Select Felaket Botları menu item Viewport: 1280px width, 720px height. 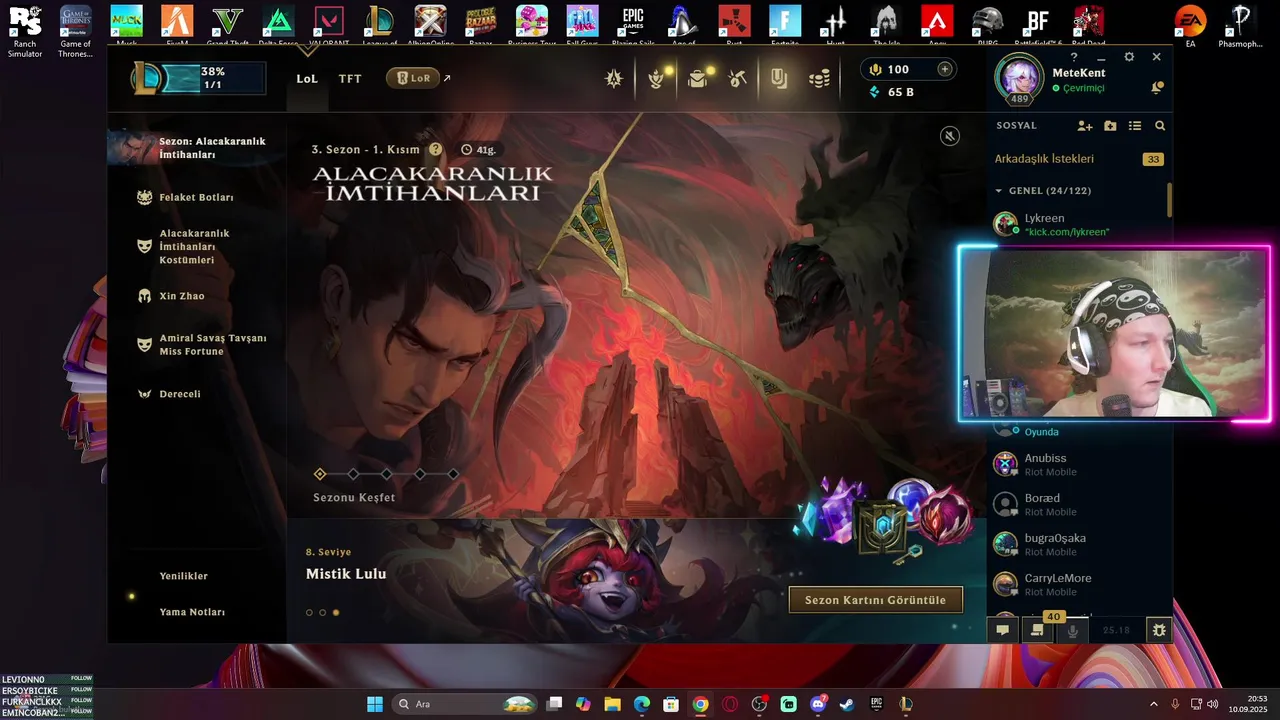tap(185, 197)
